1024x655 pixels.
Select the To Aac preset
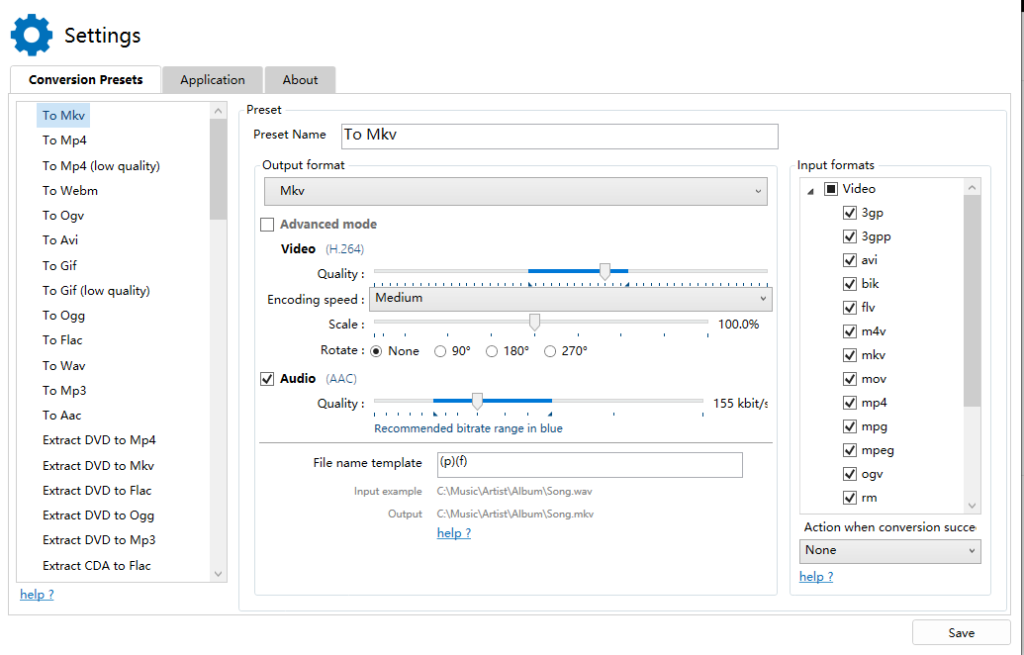pos(62,415)
